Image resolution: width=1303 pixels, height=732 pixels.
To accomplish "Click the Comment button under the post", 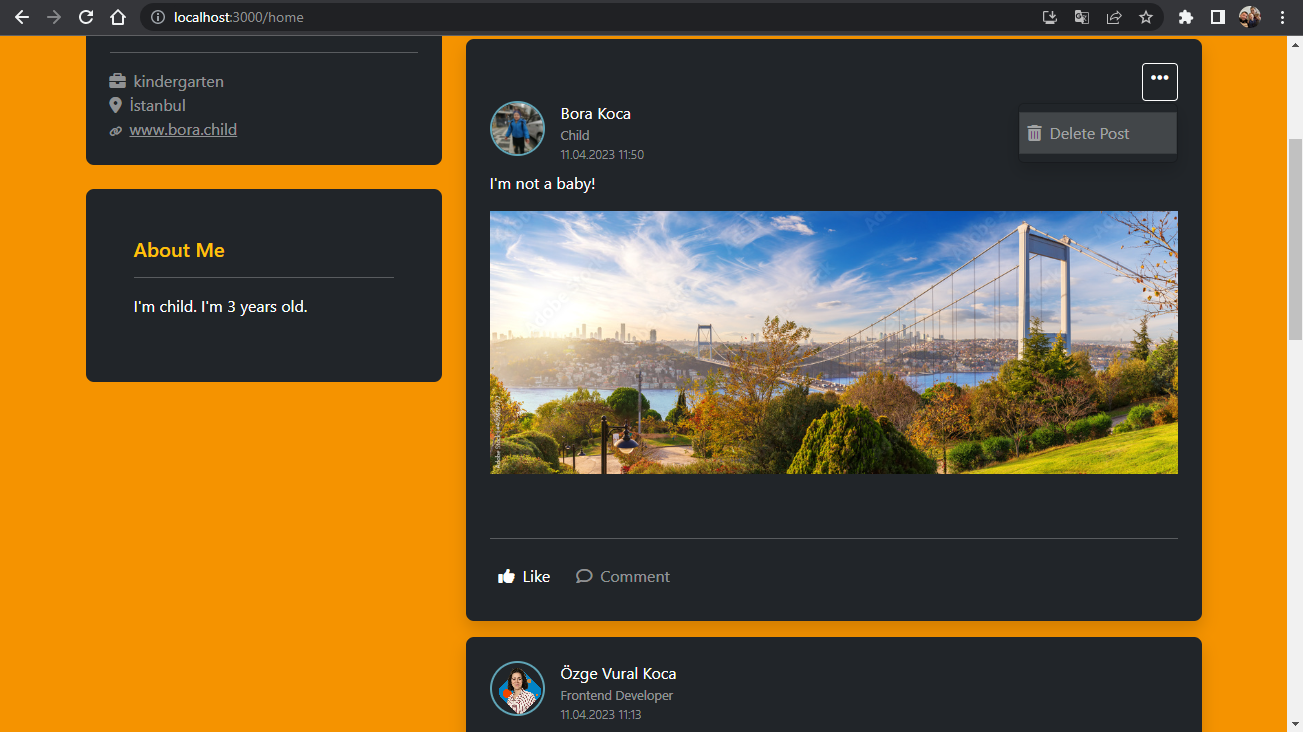I will 622,576.
